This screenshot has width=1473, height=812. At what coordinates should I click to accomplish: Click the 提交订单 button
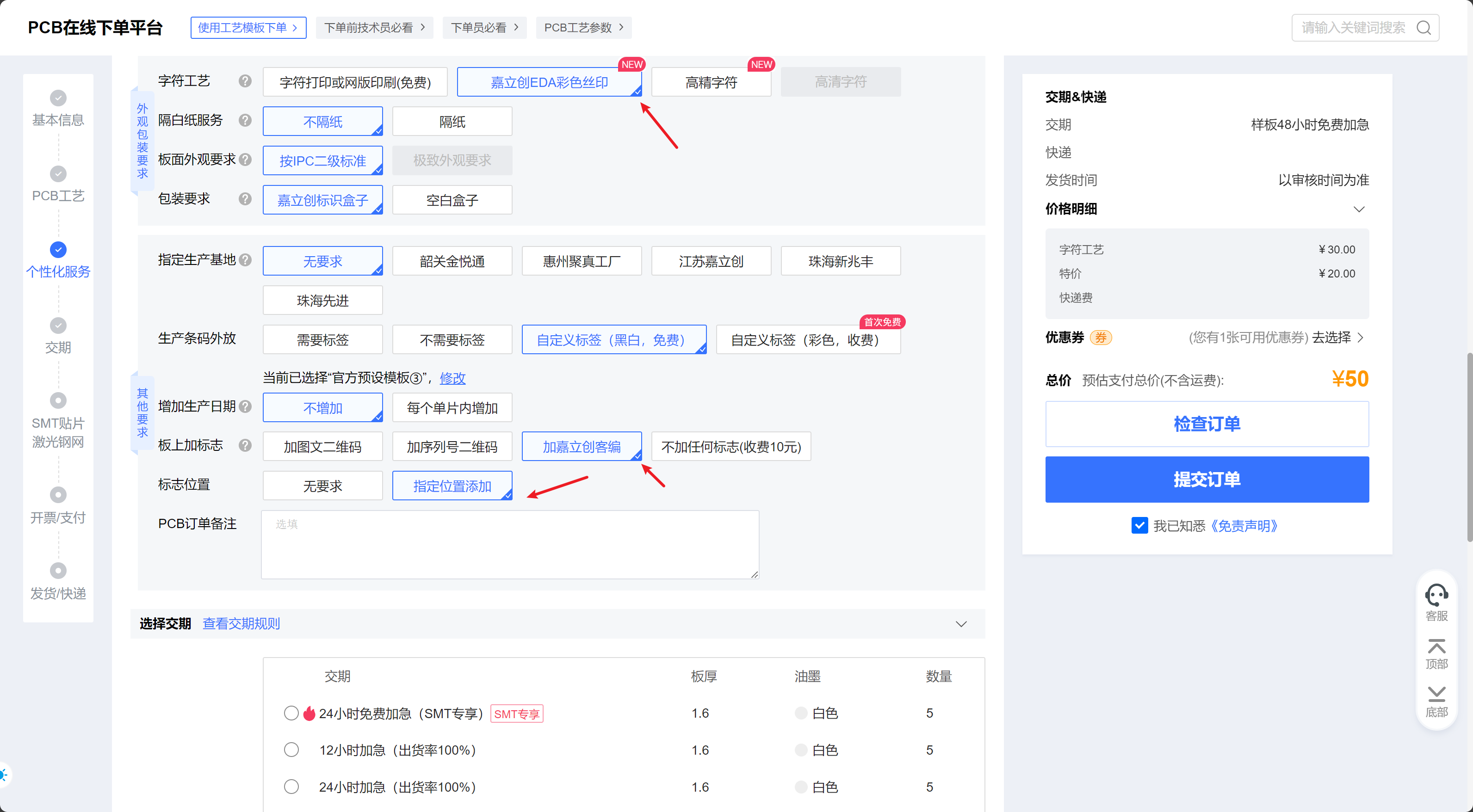point(1207,479)
